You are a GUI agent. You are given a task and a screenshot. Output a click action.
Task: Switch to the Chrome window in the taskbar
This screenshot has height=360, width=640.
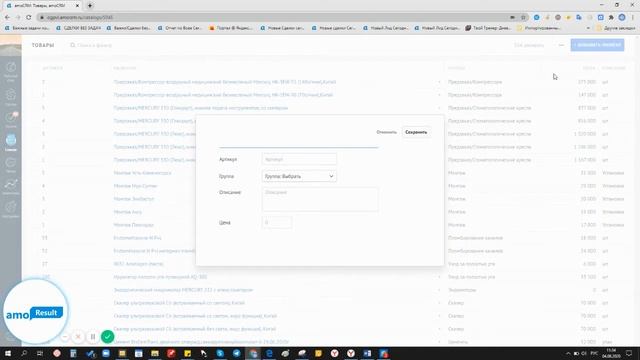coord(253,353)
